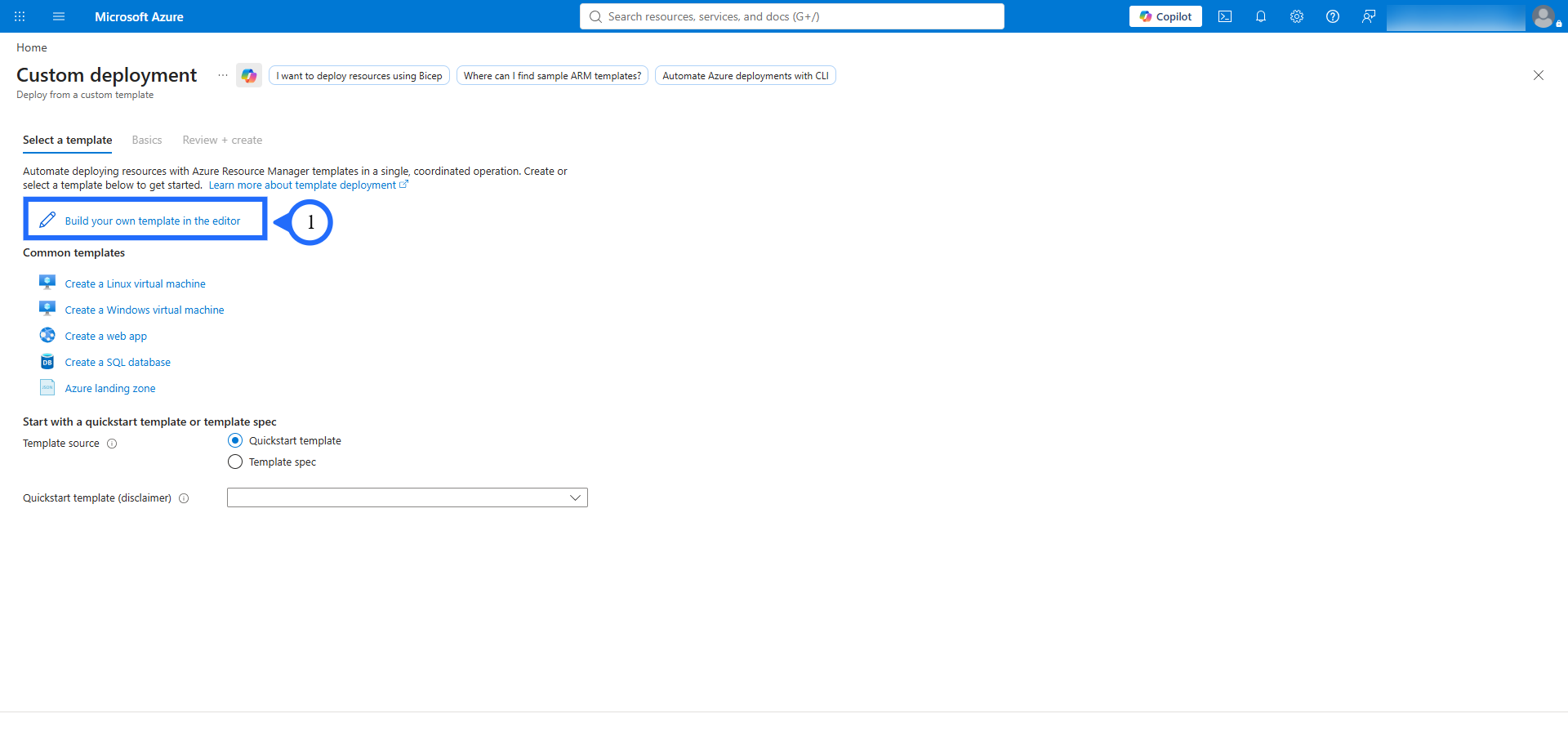Viewport: 1568px width, 745px height.
Task: Show Template source info tooltip
Action: pos(113,444)
